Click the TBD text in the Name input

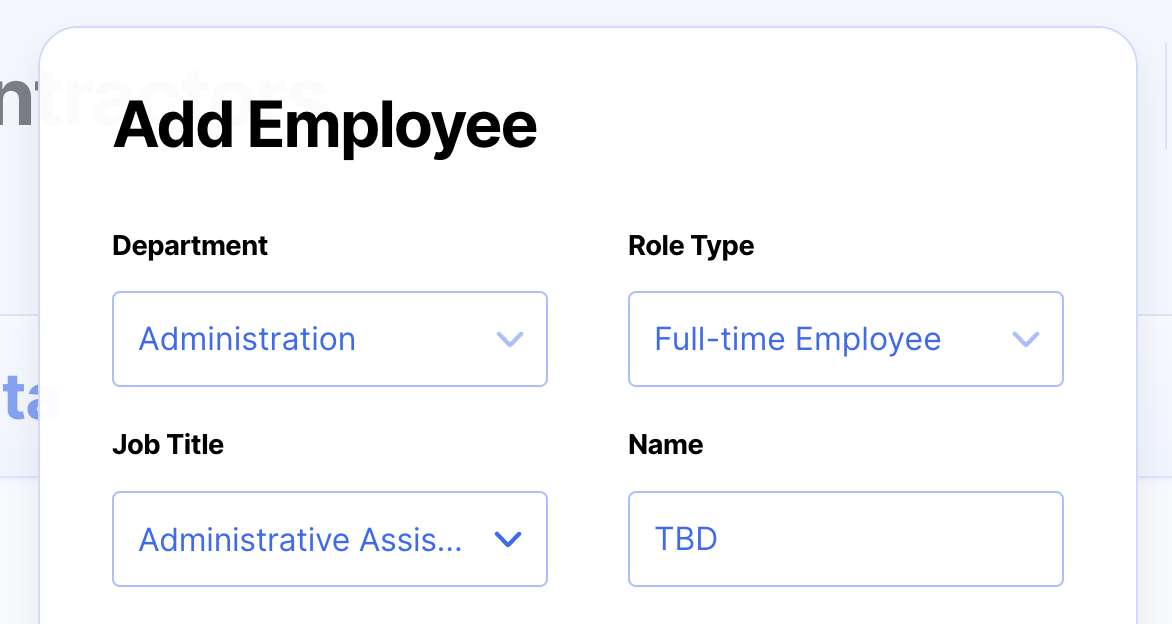[x=686, y=540]
